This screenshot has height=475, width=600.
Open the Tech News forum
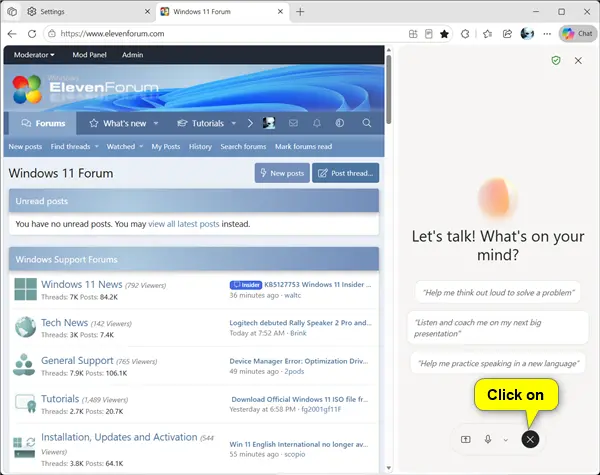click(x=64, y=323)
